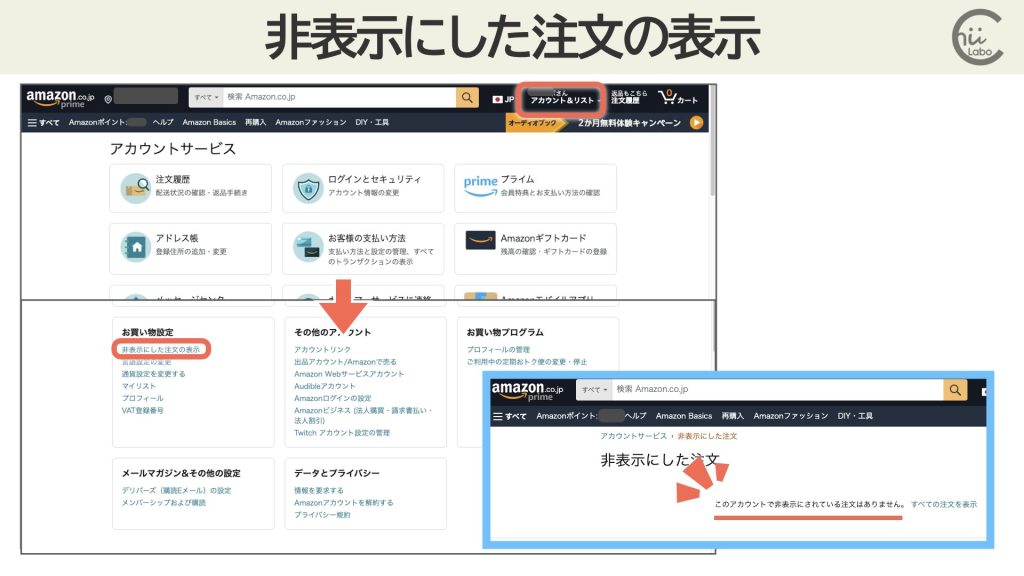Click the Amazonギフトカード icon
This screenshot has height=576, width=1024.
(480, 240)
